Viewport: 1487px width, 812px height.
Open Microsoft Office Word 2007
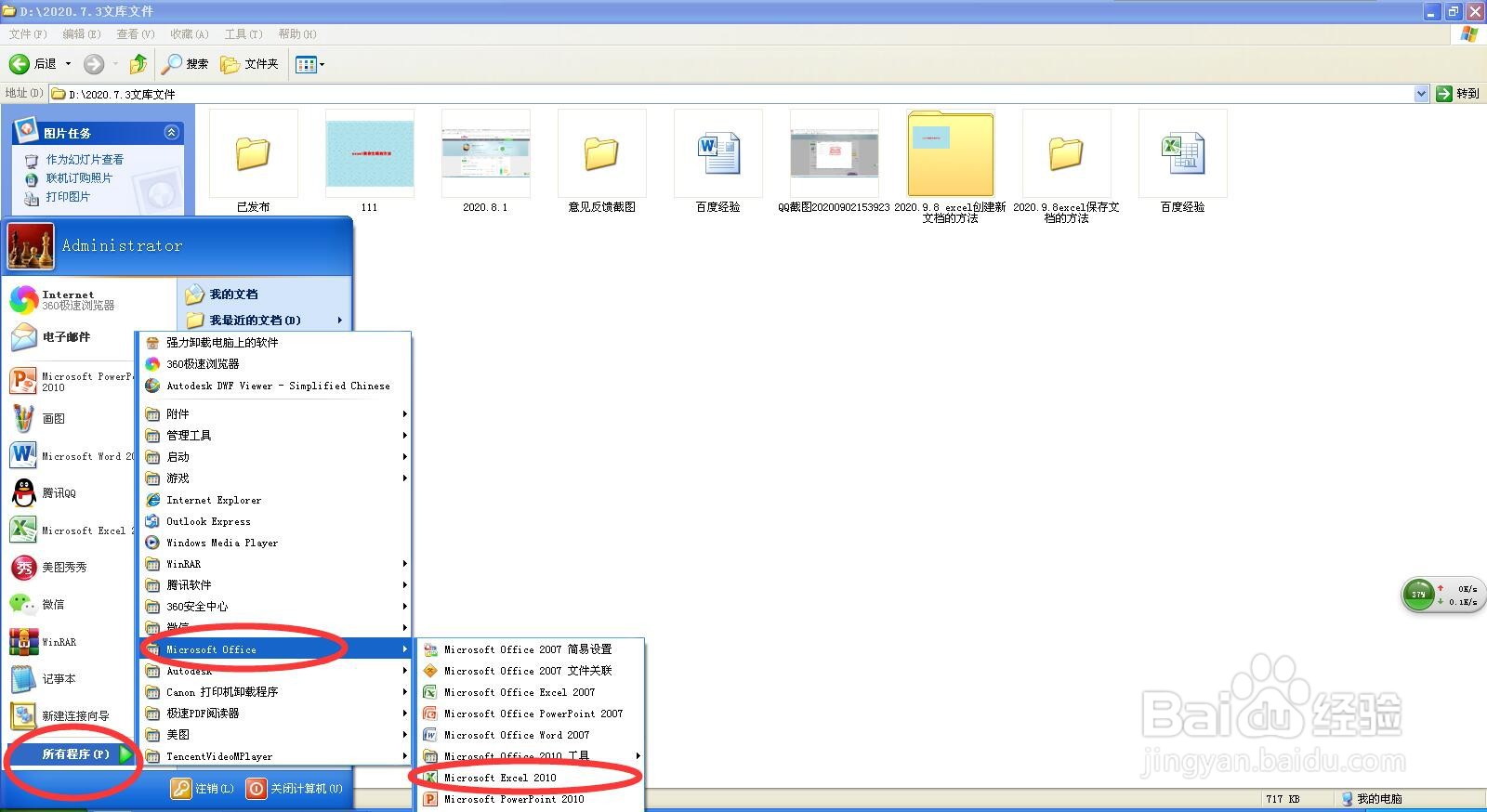click(x=531, y=735)
